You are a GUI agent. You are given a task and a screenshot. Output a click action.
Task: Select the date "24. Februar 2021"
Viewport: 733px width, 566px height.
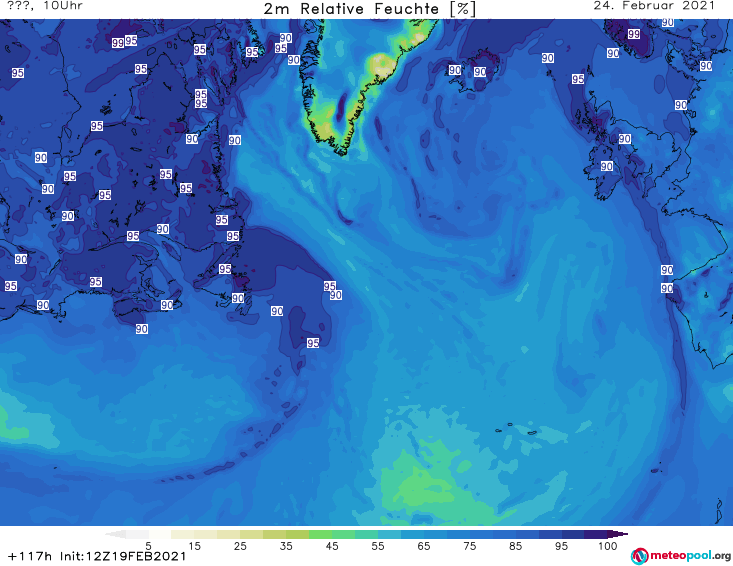click(x=654, y=6)
